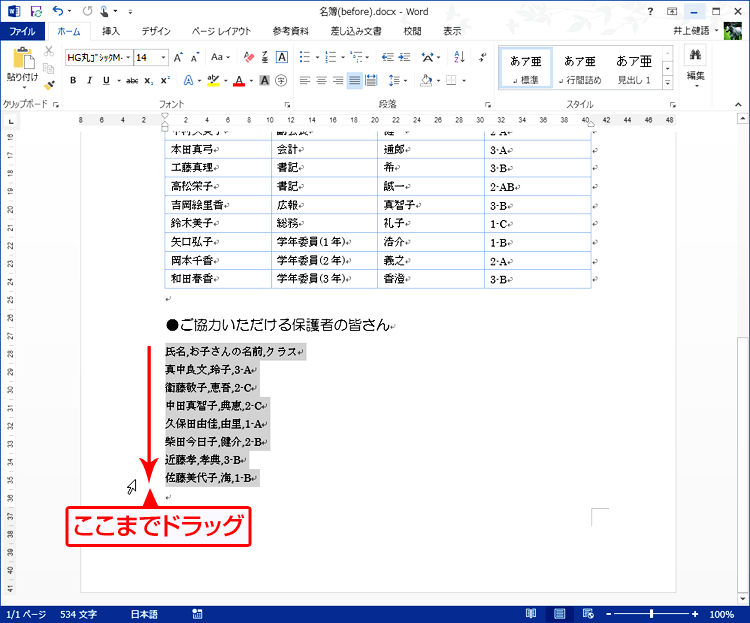
Task: Open the bullets list dropdown arrow
Action: point(317,57)
